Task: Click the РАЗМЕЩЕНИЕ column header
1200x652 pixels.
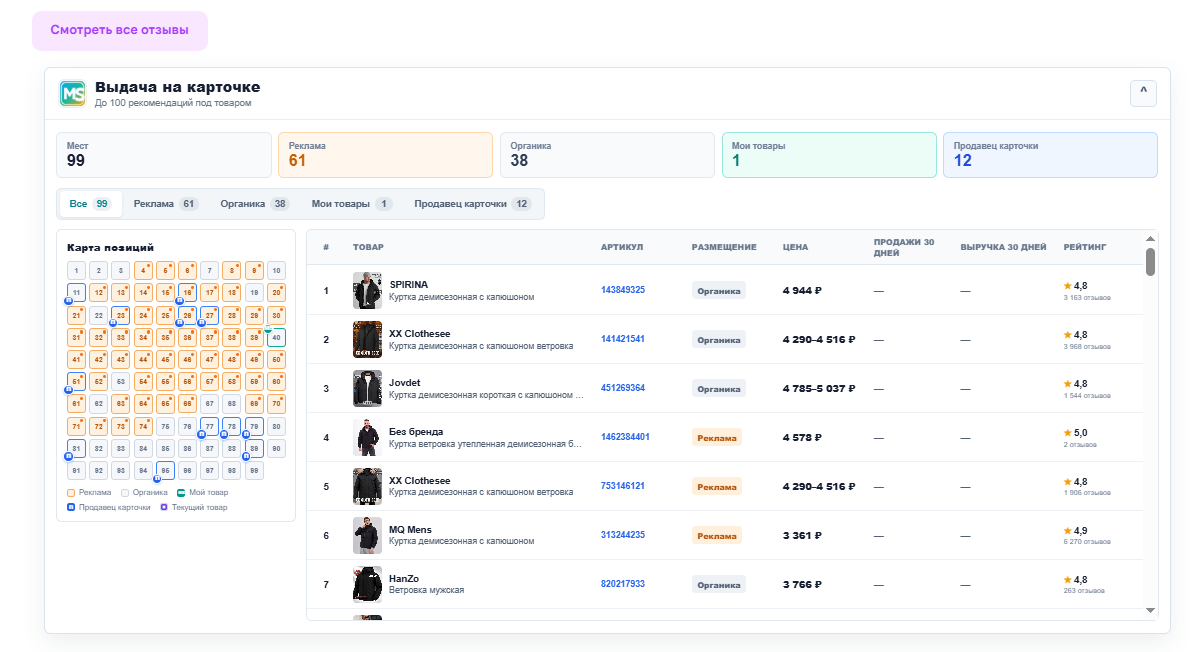Action: 724,247
